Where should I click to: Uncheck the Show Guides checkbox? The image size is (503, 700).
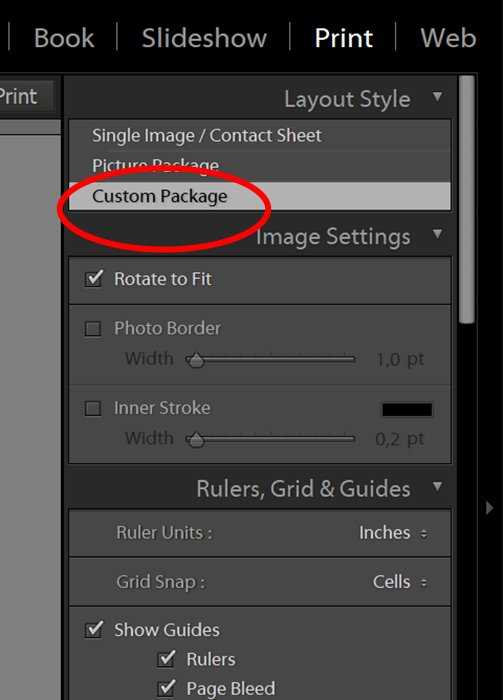(x=94, y=629)
